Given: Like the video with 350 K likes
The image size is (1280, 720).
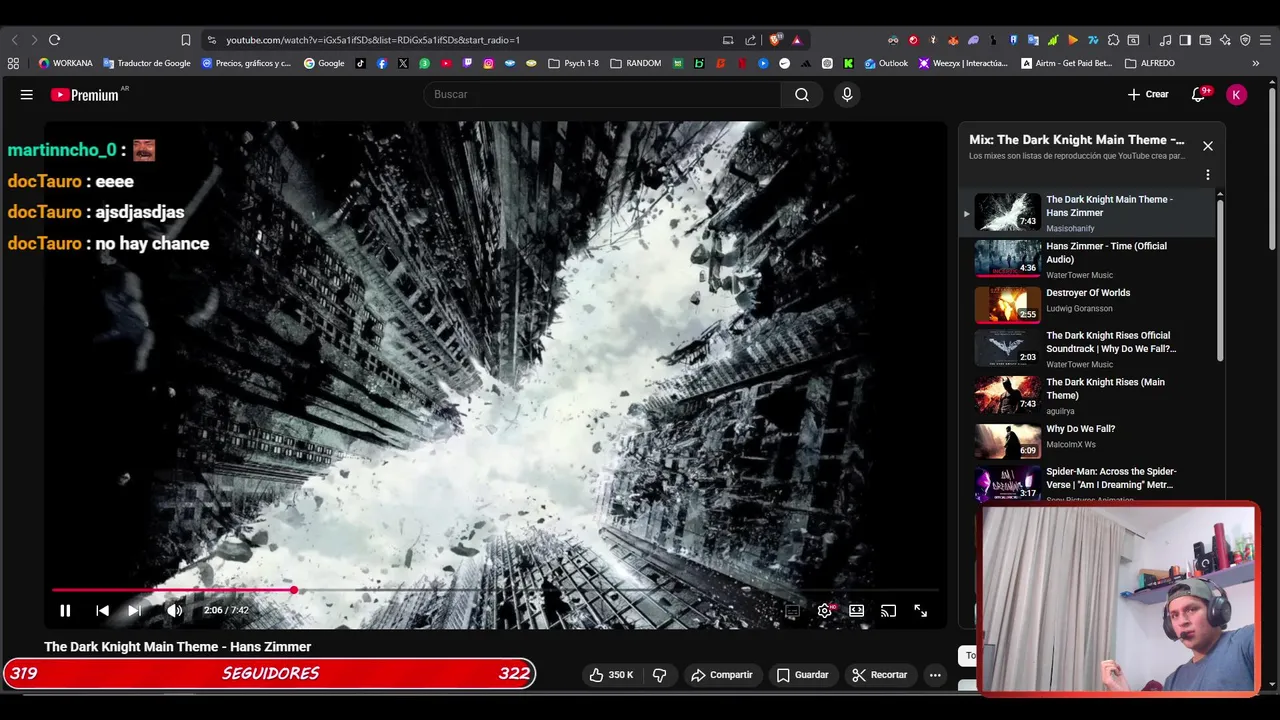Looking at the screenshot, I should pyautogui.click(x=611, y=675).
